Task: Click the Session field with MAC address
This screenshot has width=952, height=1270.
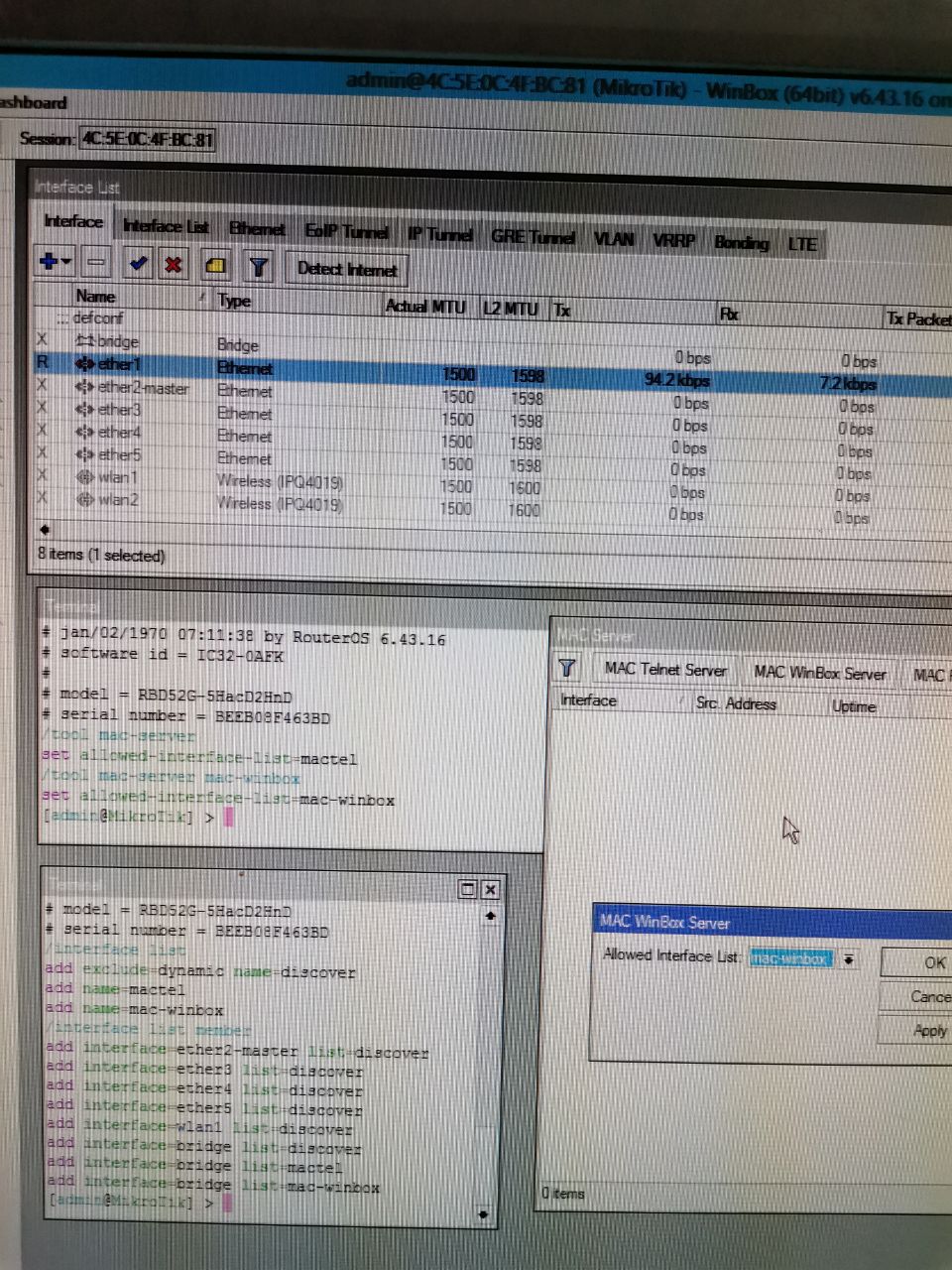Action: [x=147, y=139]
